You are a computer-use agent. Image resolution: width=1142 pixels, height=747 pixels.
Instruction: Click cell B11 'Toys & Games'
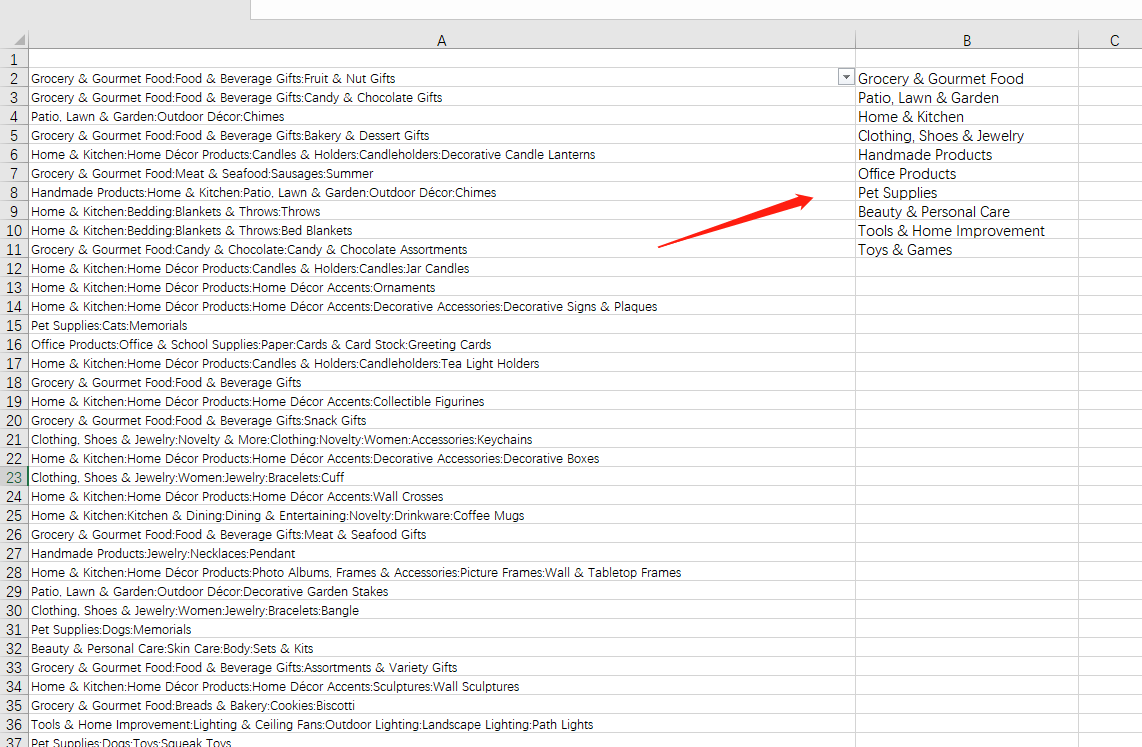tap(966, 249)
